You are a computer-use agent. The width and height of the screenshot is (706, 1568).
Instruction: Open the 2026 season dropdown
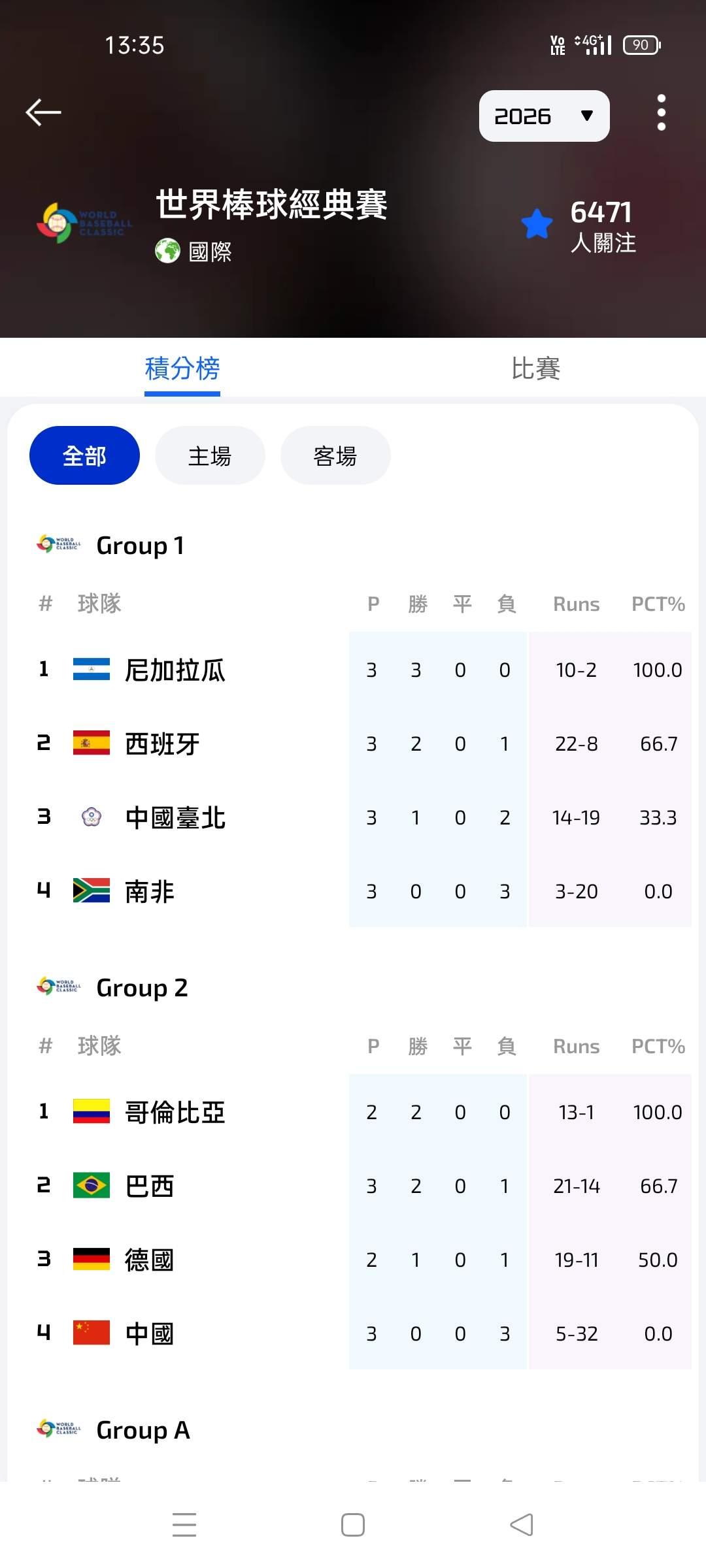(544, 116)
